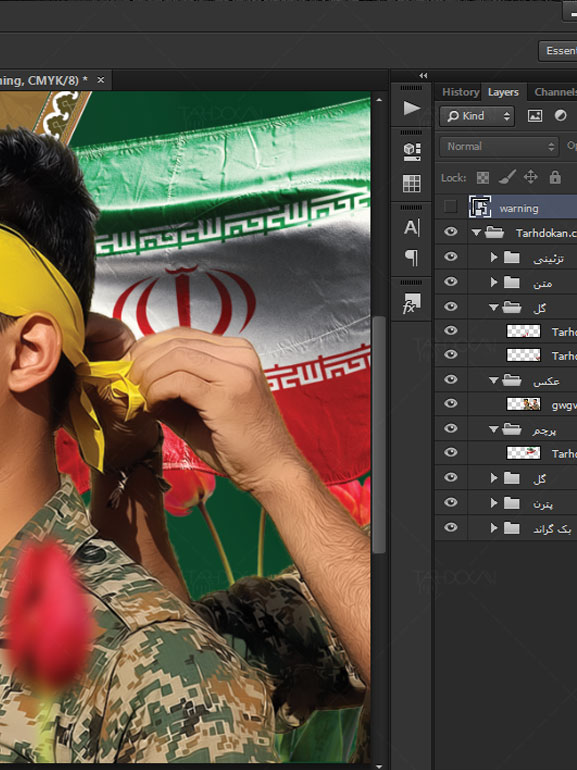Switch to the History tab

460,92
